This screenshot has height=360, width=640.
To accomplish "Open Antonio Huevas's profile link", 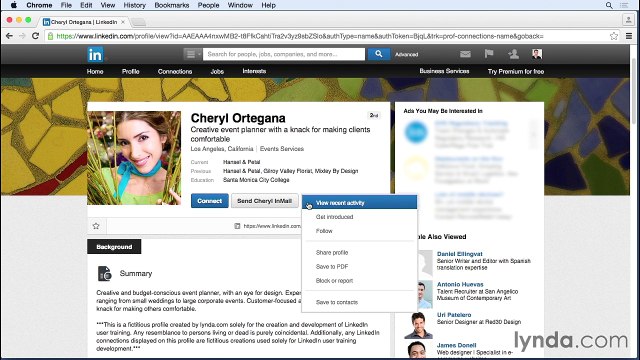I will pyautogui.click(x=460, y=284).
